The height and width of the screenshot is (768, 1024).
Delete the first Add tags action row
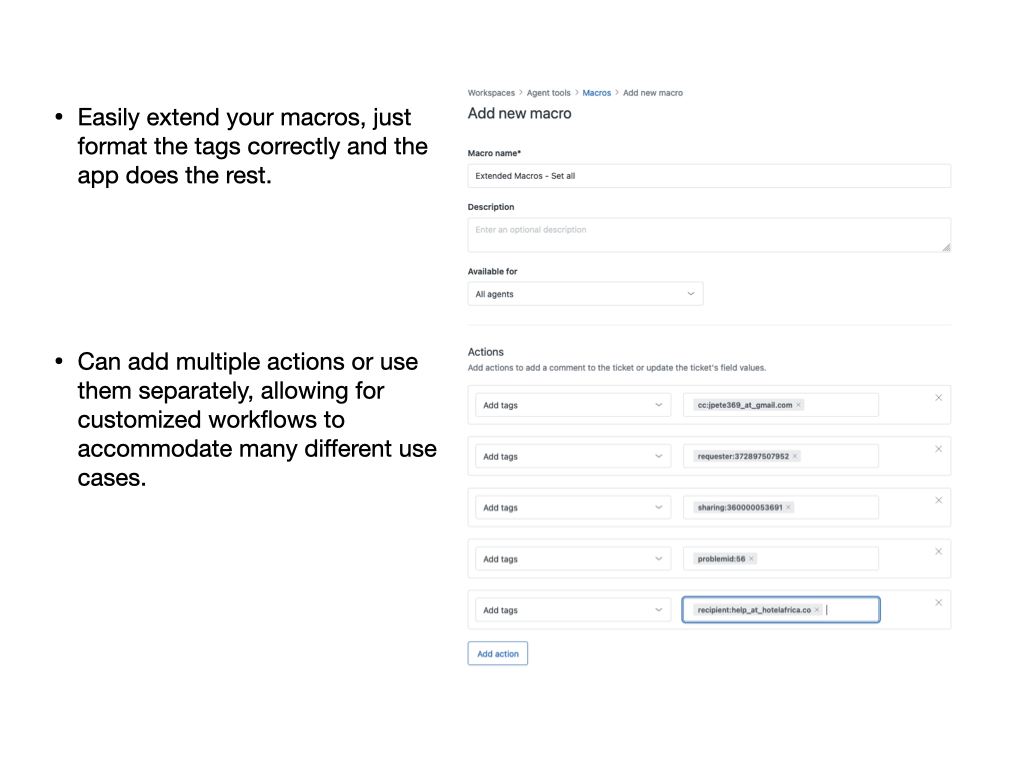[938, 395]
